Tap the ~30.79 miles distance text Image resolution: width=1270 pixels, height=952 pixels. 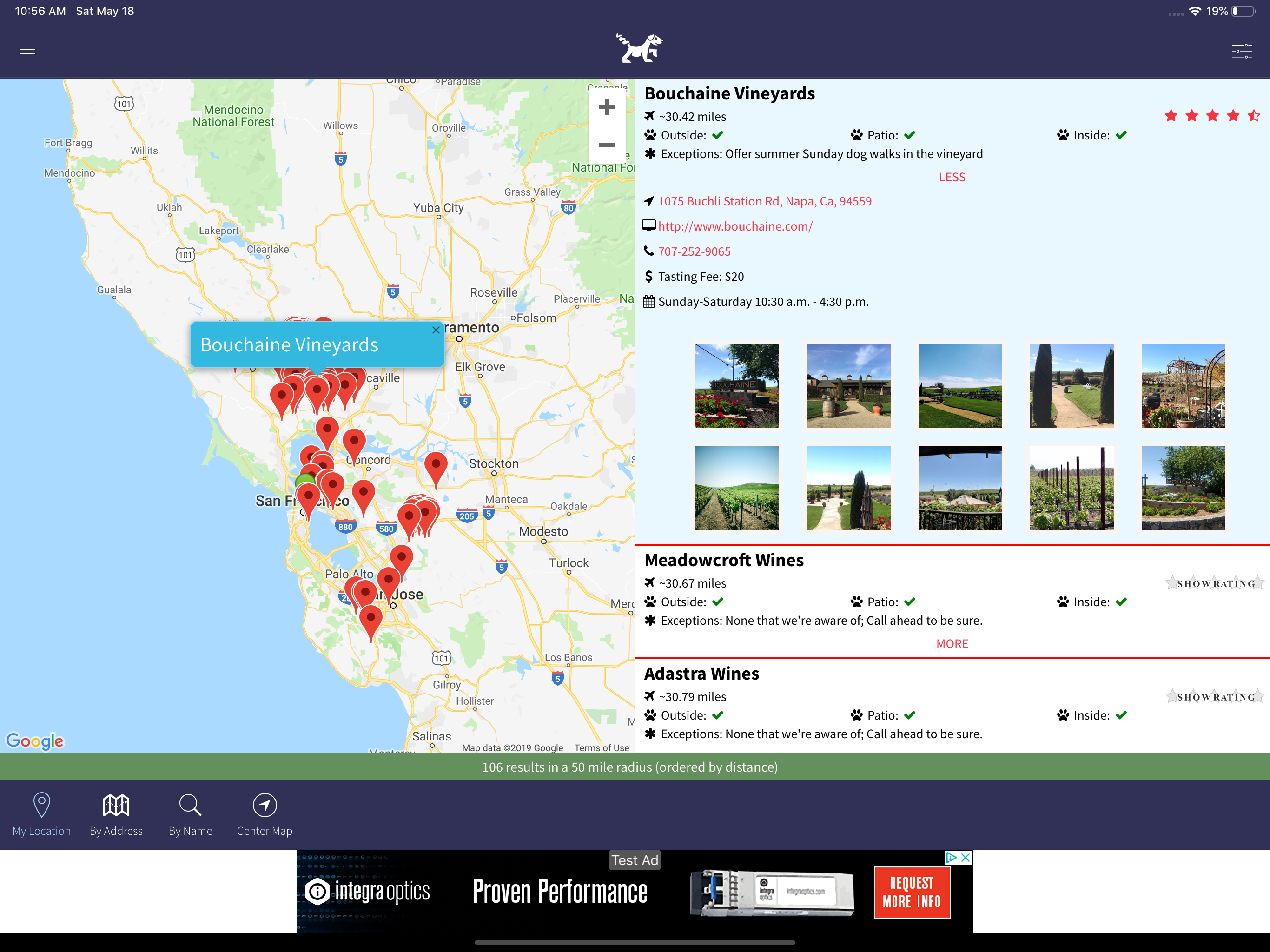coord(693,697)
